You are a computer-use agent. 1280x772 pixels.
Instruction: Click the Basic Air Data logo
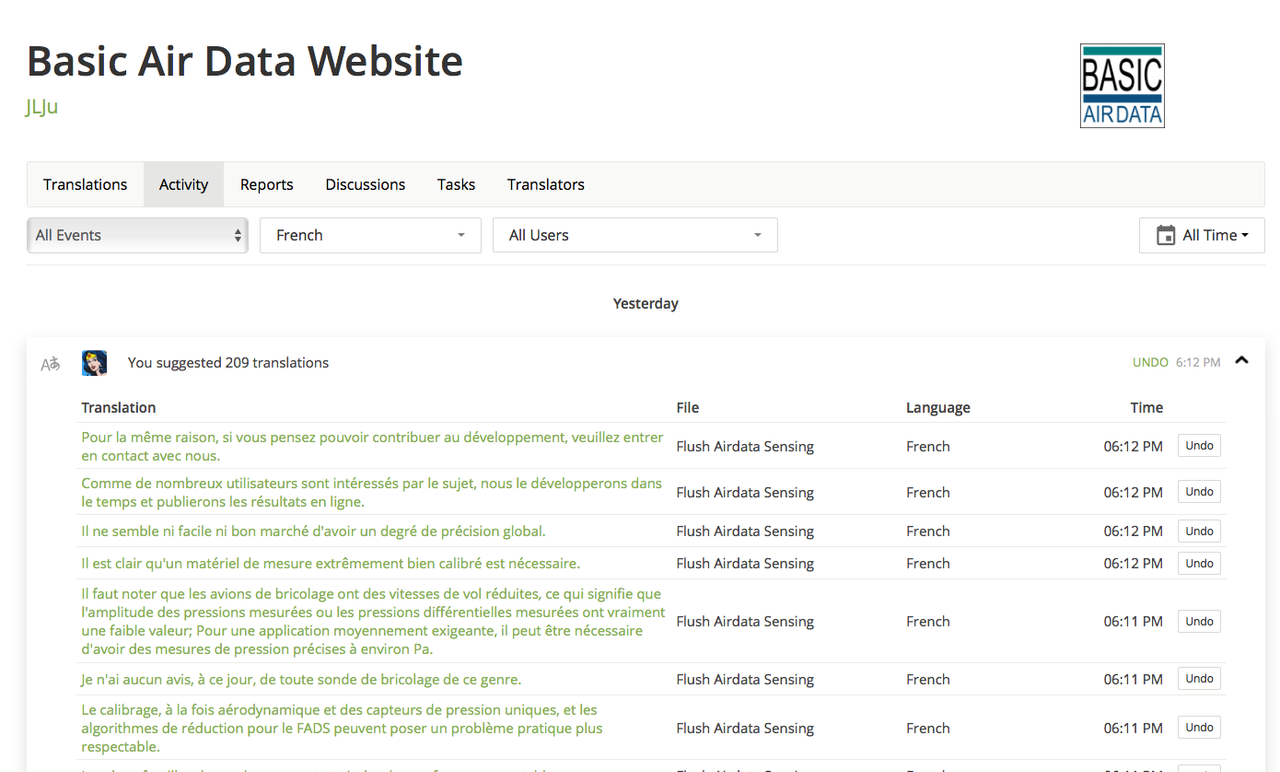tap(1122, 85)
